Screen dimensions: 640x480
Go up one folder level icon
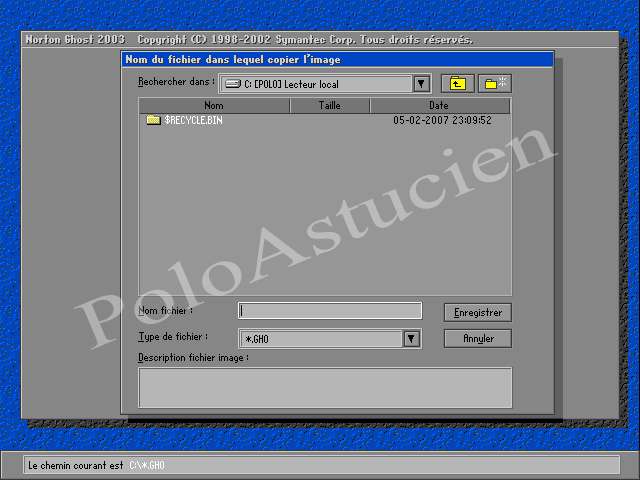point(458,84)
